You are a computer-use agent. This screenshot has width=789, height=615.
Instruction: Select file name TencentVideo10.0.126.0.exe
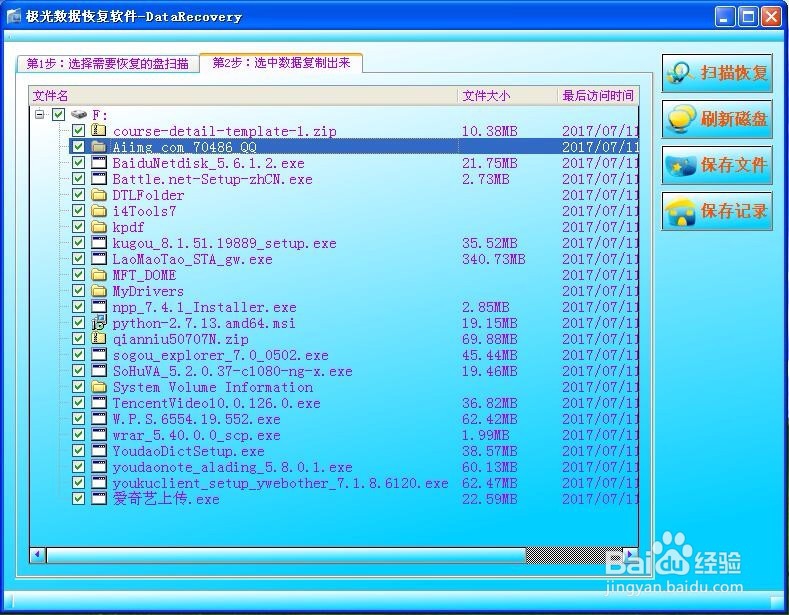click(x=216, y=403)
